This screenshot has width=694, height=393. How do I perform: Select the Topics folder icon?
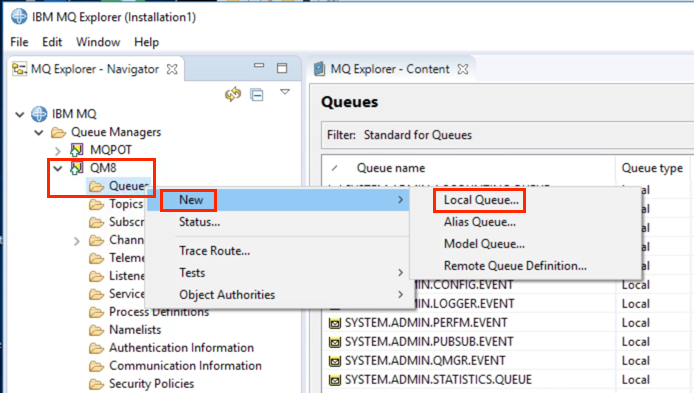click(x=96, y=204)
